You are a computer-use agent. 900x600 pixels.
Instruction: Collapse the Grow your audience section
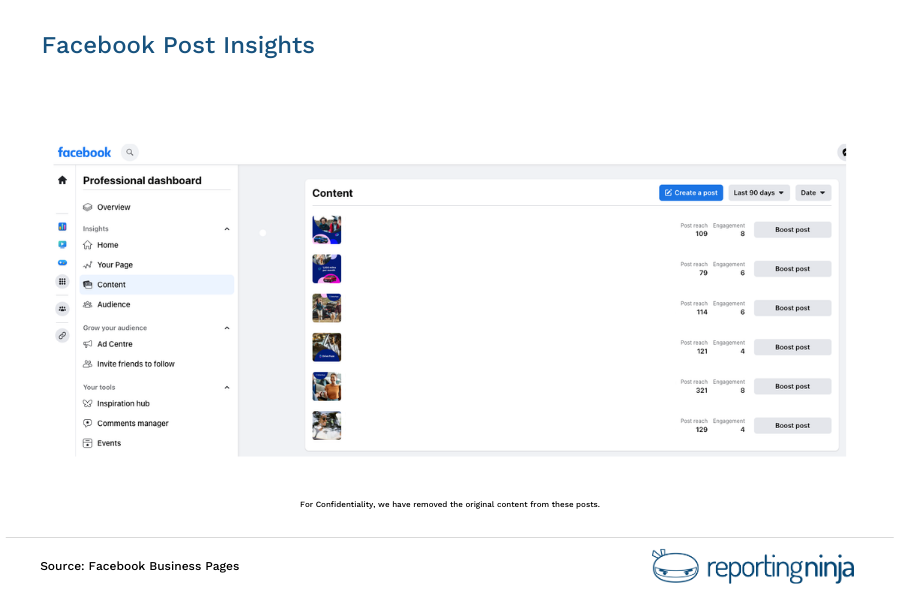(x=227, y=327)
